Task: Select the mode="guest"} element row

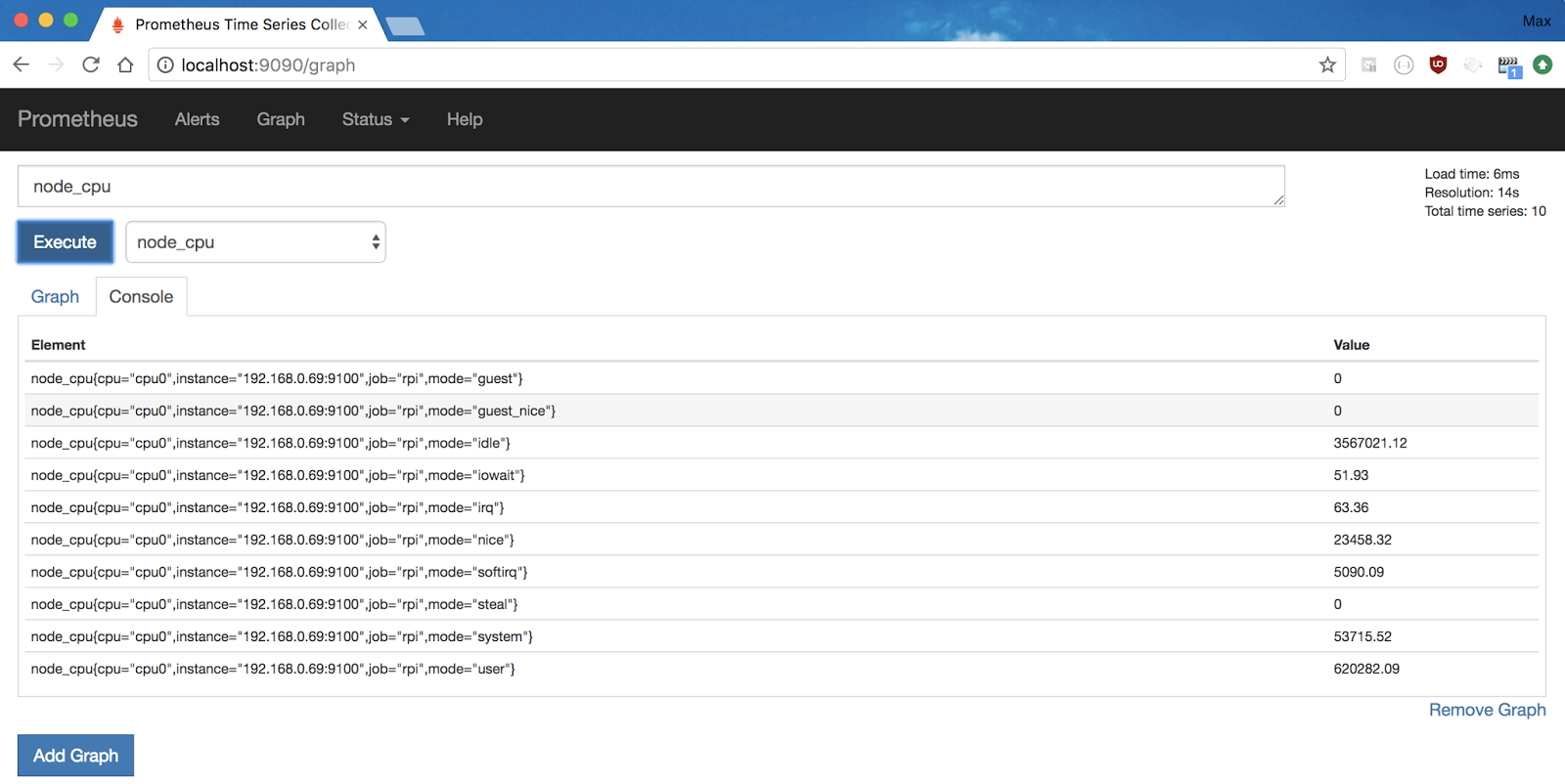Action: click(782, 378)
